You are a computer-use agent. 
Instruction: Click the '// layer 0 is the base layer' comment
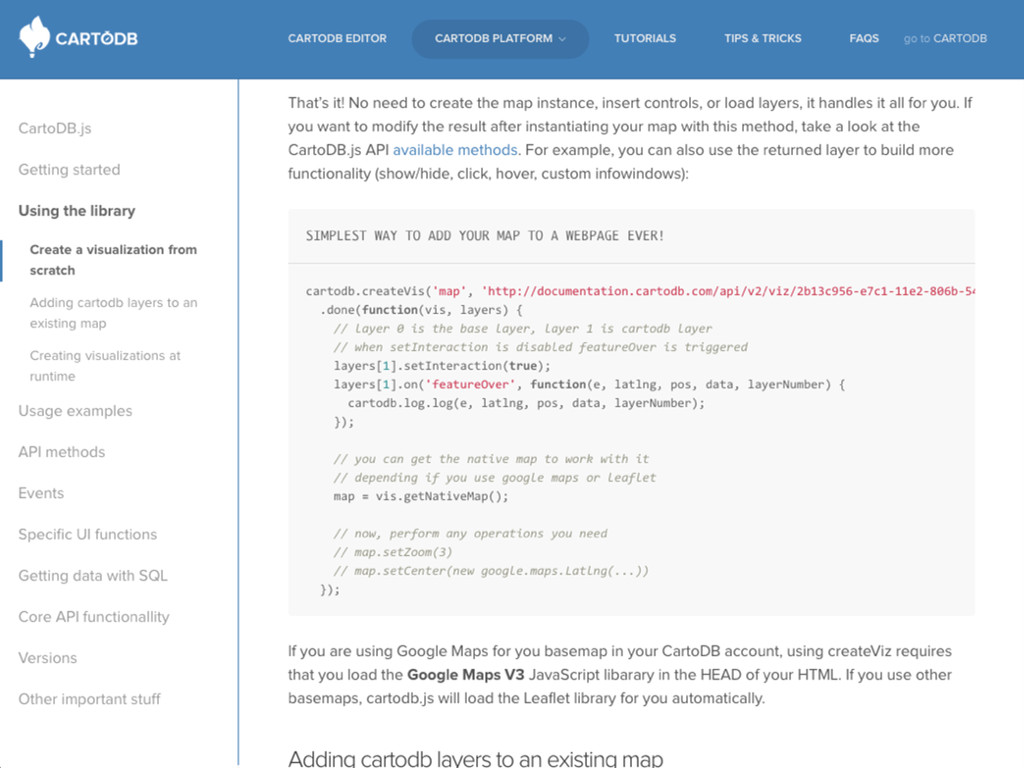tap(522, 328)
